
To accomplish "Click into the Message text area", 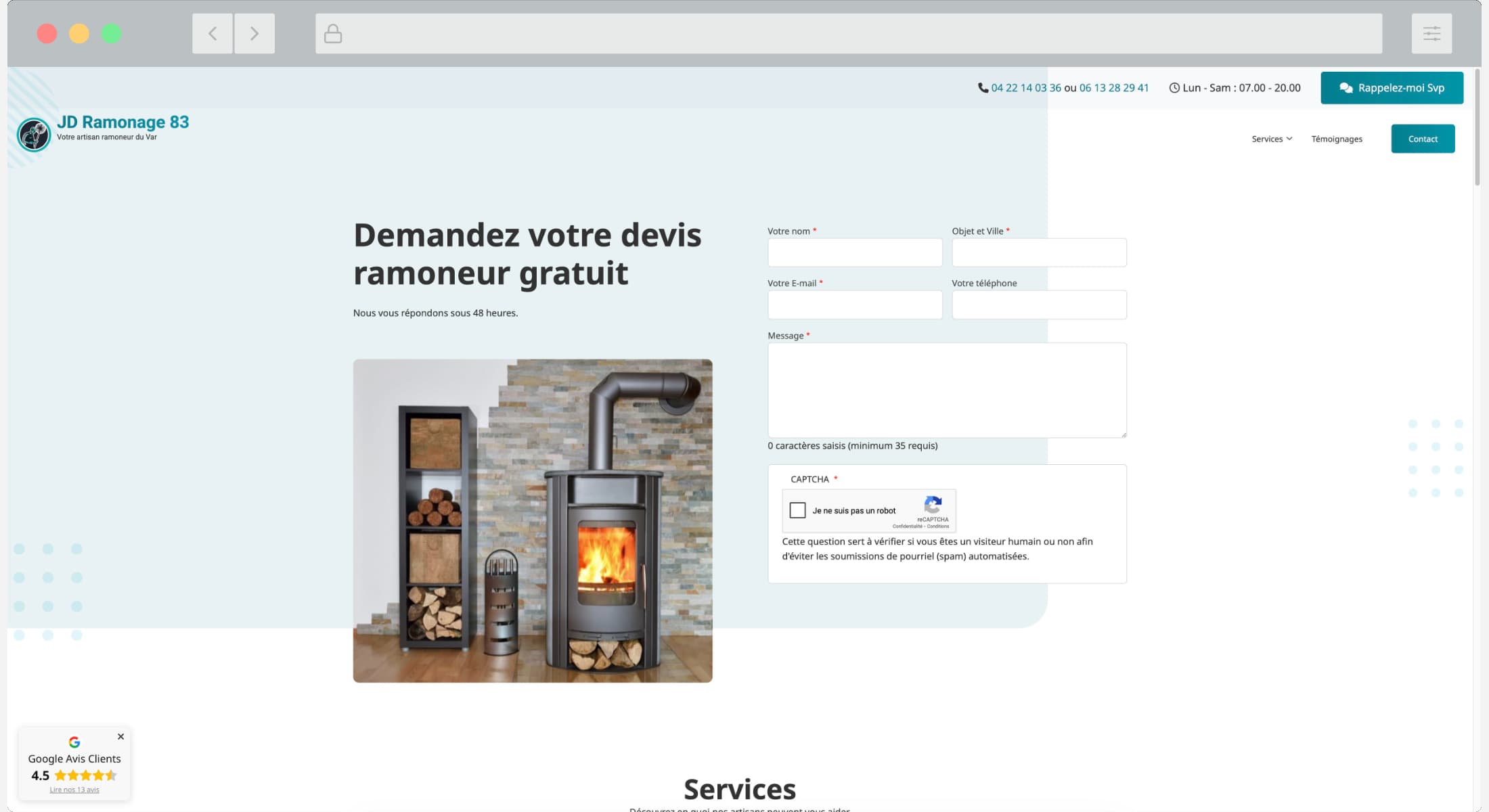I will (946, 390).
